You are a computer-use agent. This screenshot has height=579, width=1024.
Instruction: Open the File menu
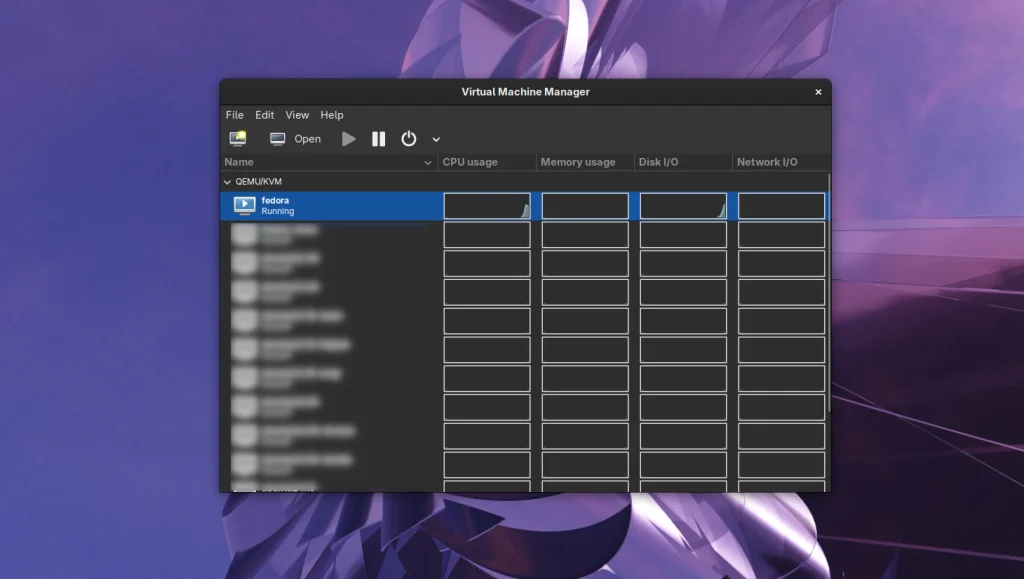234,115
